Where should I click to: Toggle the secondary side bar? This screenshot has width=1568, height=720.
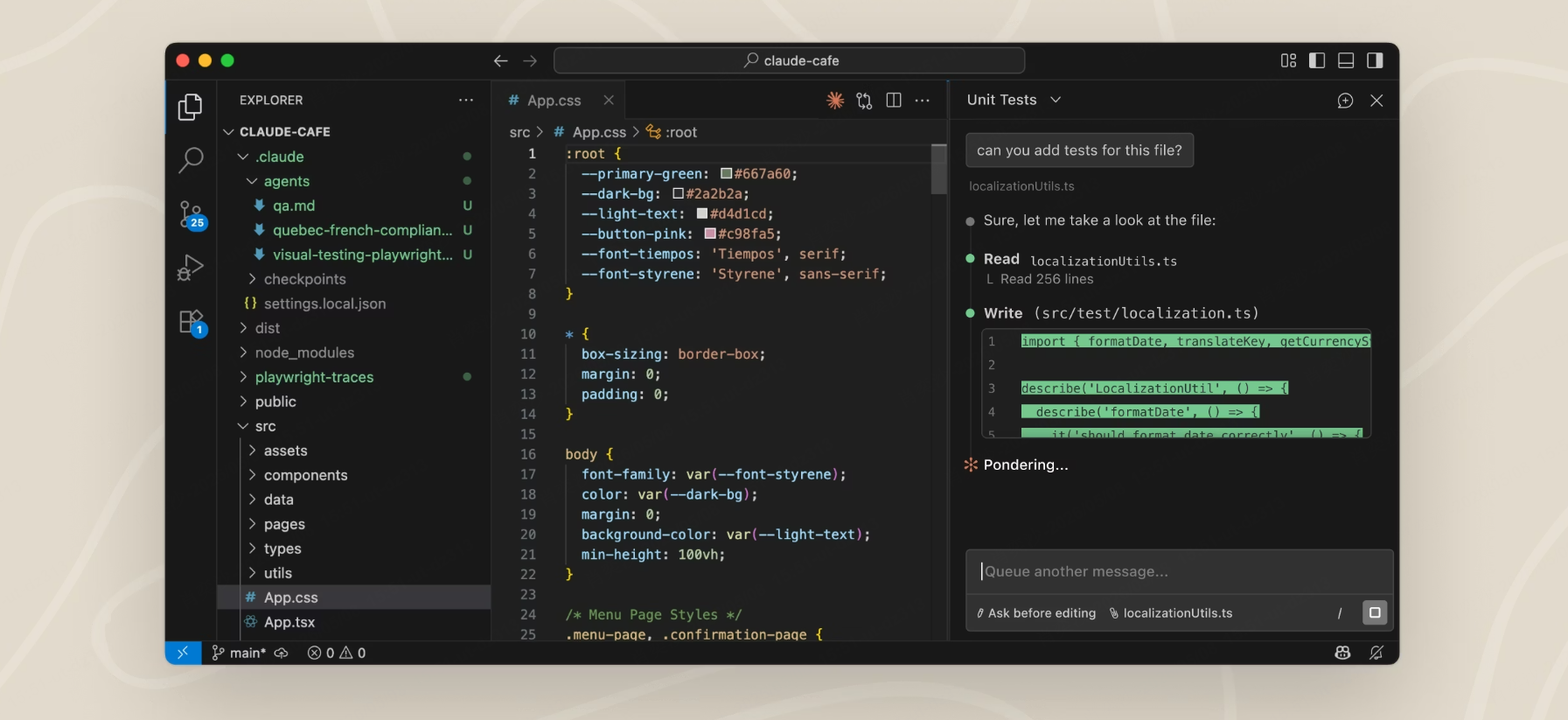pos(1375,60)
